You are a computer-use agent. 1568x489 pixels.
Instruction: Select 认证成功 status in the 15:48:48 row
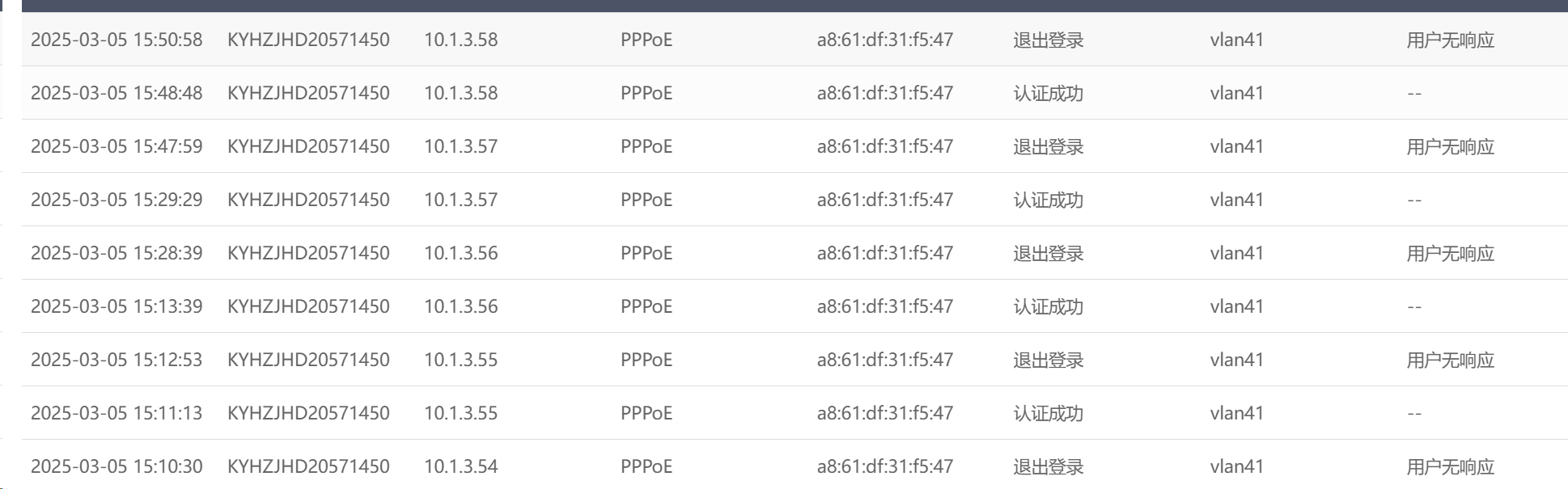point(1048,93)
